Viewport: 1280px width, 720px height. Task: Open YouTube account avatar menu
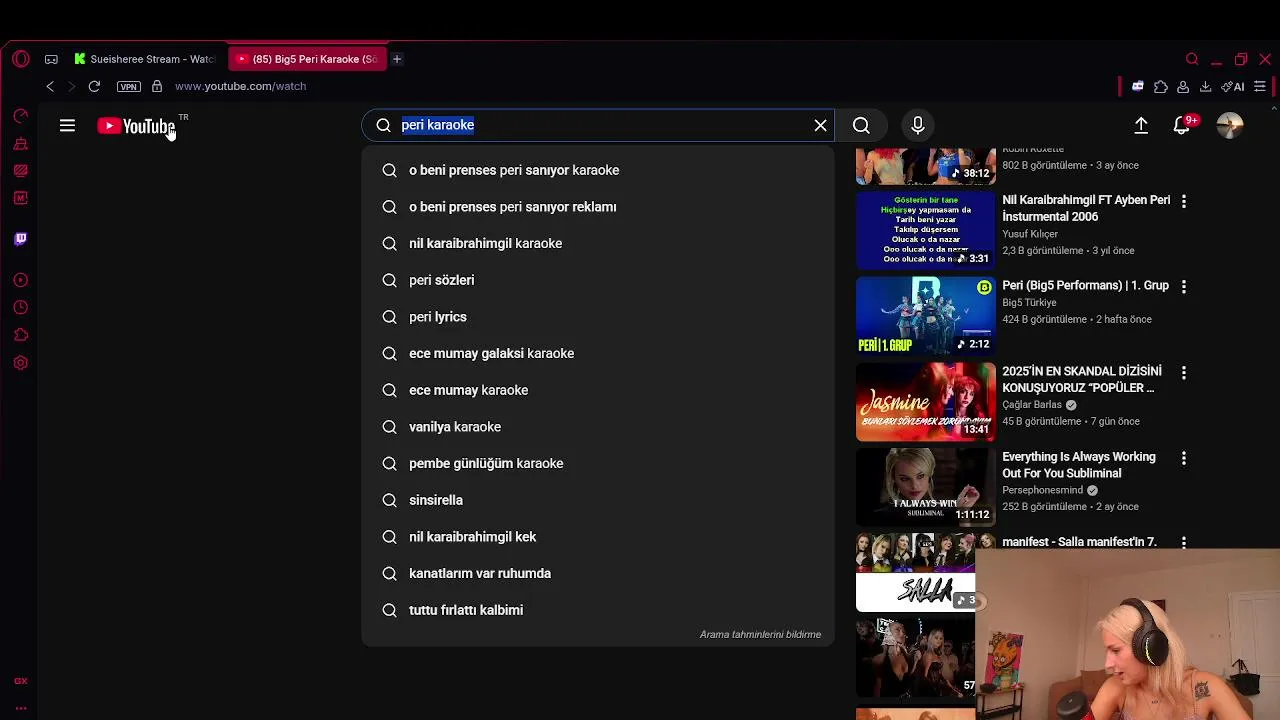click(x=1230, y=125)
